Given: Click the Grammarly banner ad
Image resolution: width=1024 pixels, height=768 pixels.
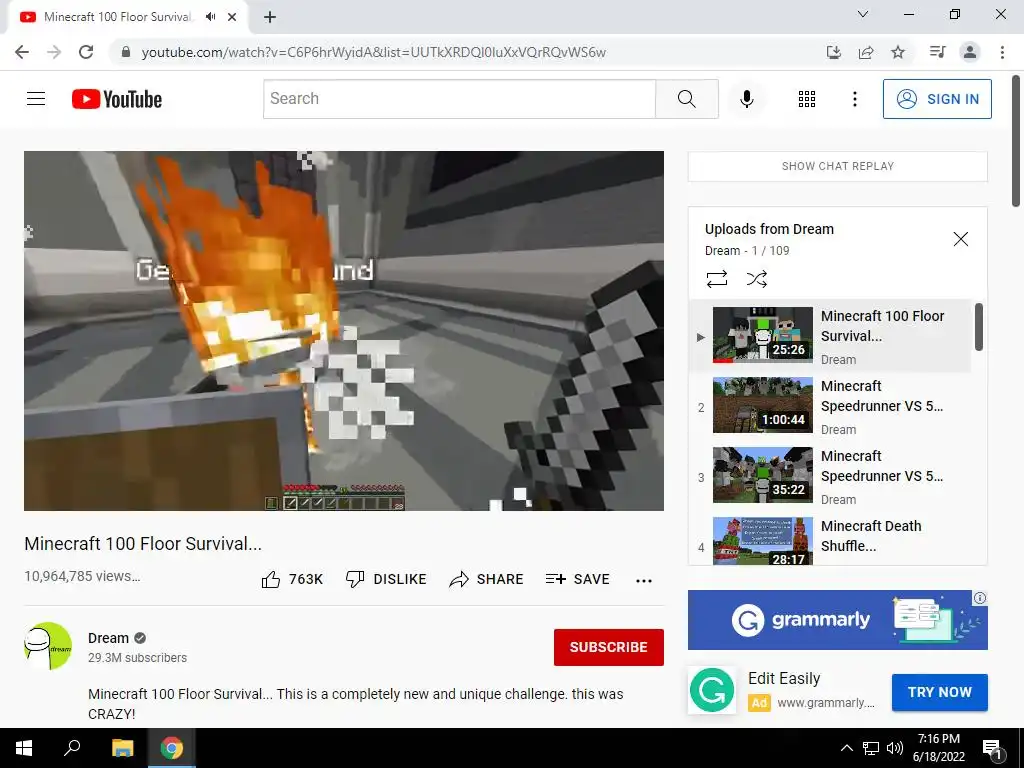Looking at the screenshot, I should 837,620.
